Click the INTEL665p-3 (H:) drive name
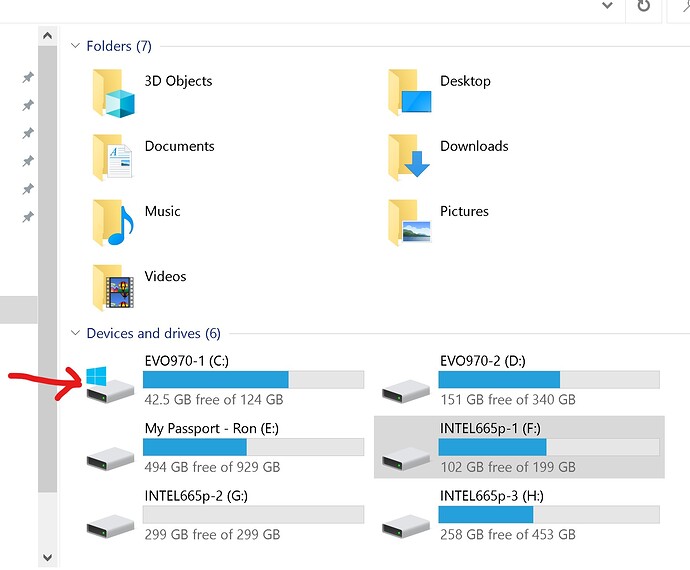Viewport: 690px width, 570px height. click(492, 496)
